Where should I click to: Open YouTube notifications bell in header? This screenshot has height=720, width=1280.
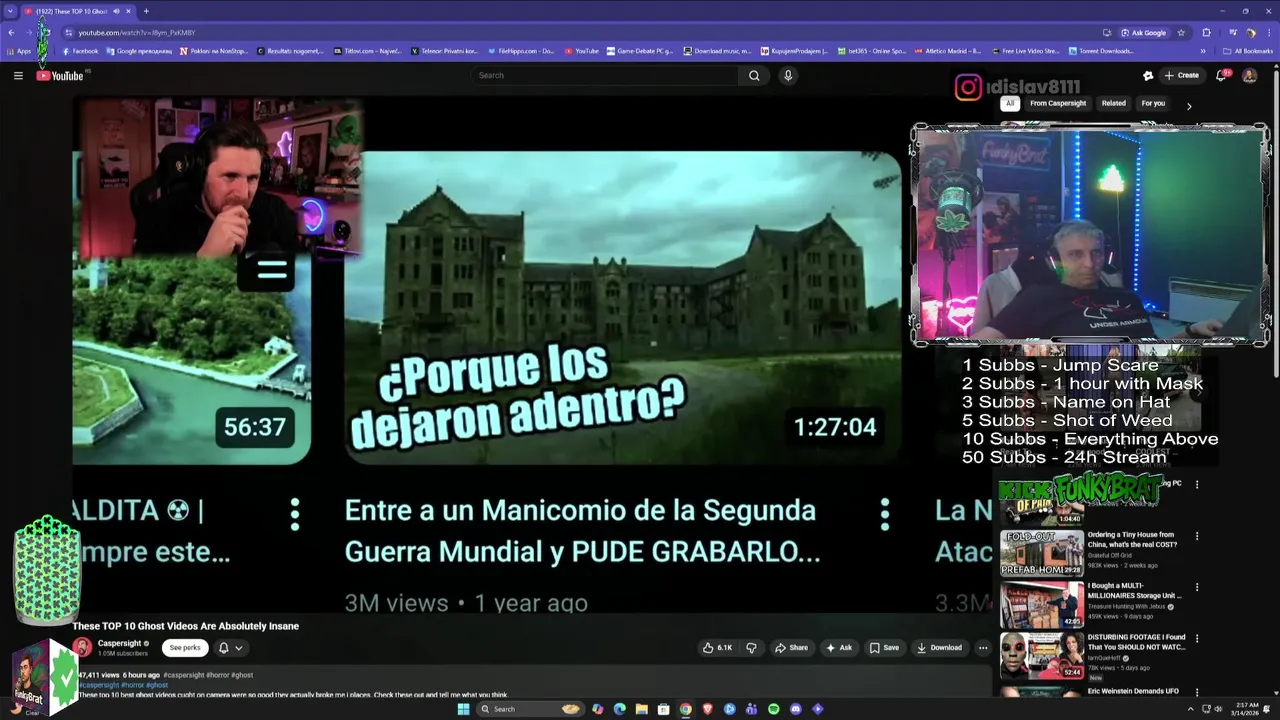(1221, 76)
